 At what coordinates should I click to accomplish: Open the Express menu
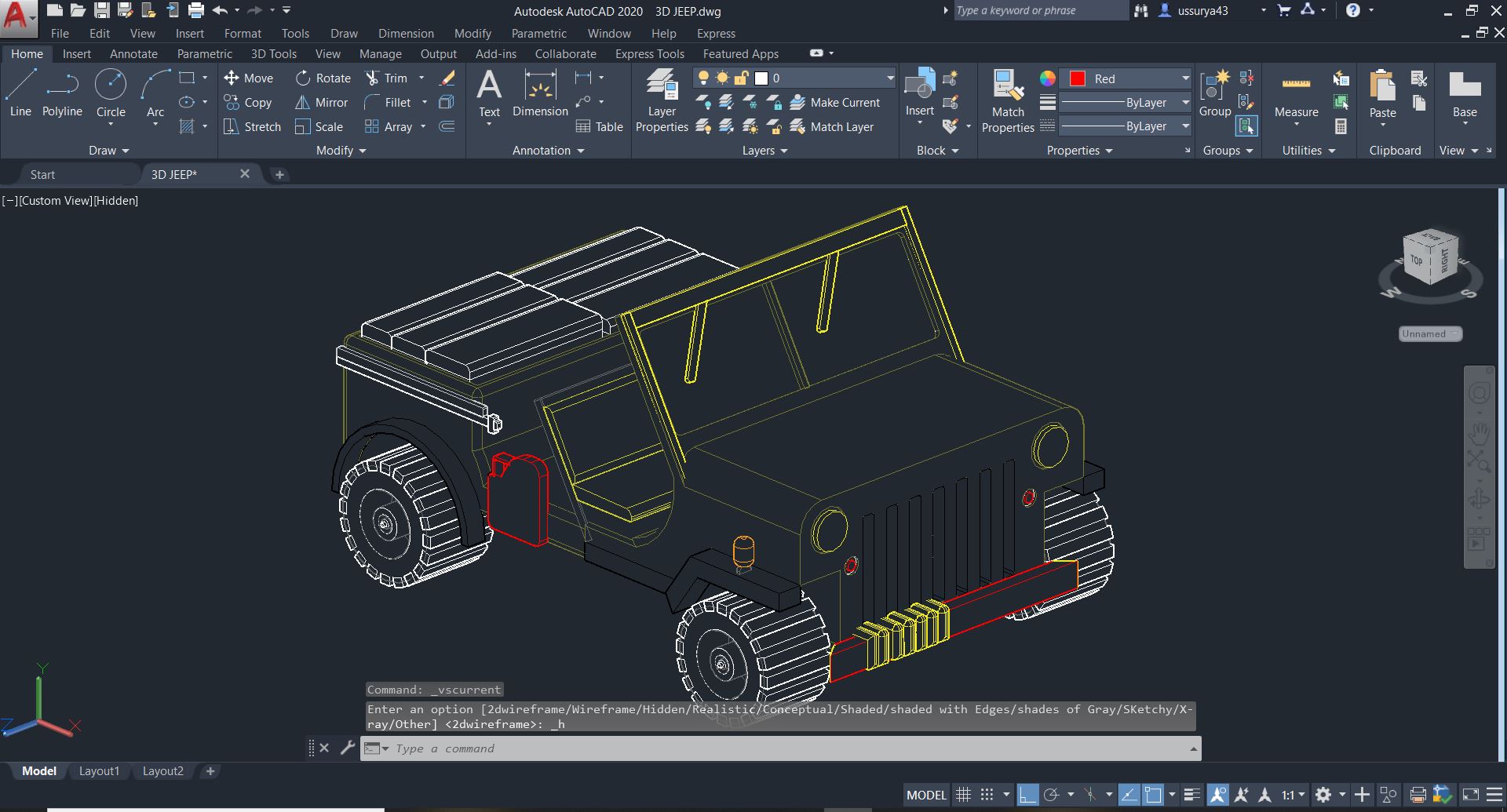[x=716, y=33]
